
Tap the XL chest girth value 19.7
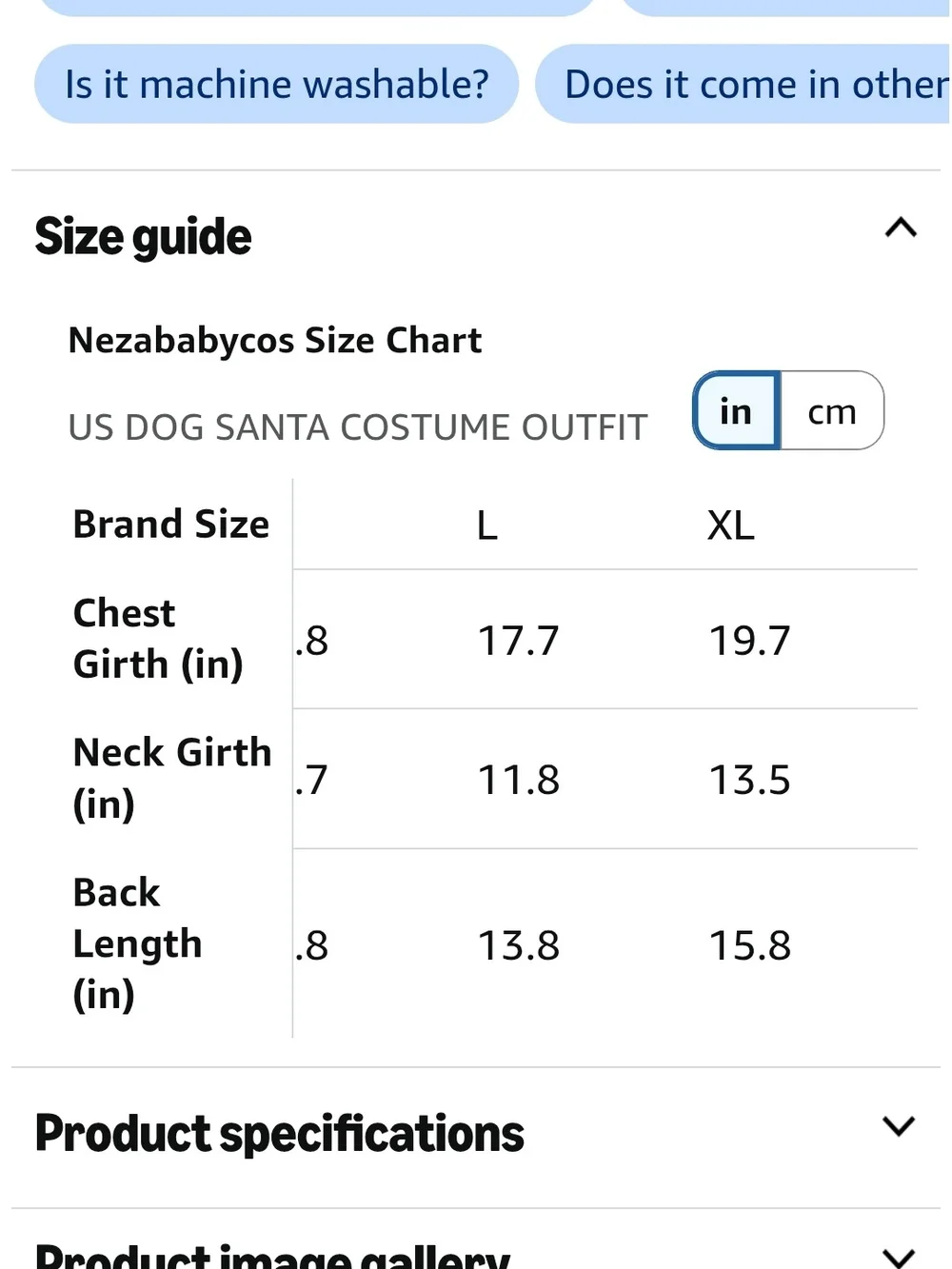750,641
